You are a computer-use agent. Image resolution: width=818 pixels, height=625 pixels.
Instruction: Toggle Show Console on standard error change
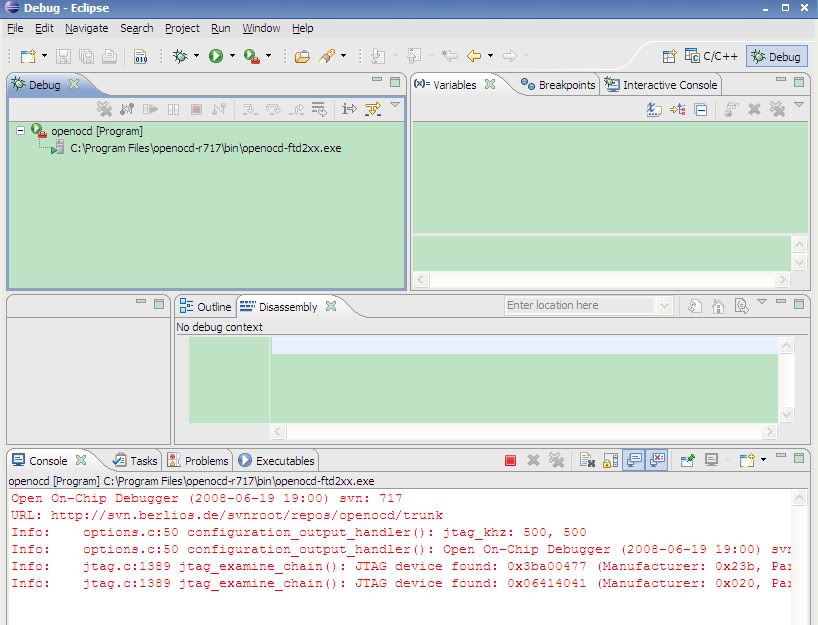tap(657, 460)
